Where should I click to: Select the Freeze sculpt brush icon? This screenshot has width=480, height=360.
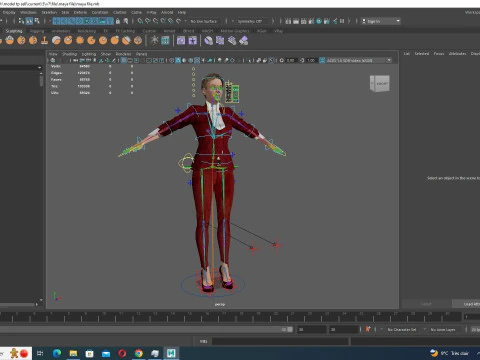coord(138,41)
